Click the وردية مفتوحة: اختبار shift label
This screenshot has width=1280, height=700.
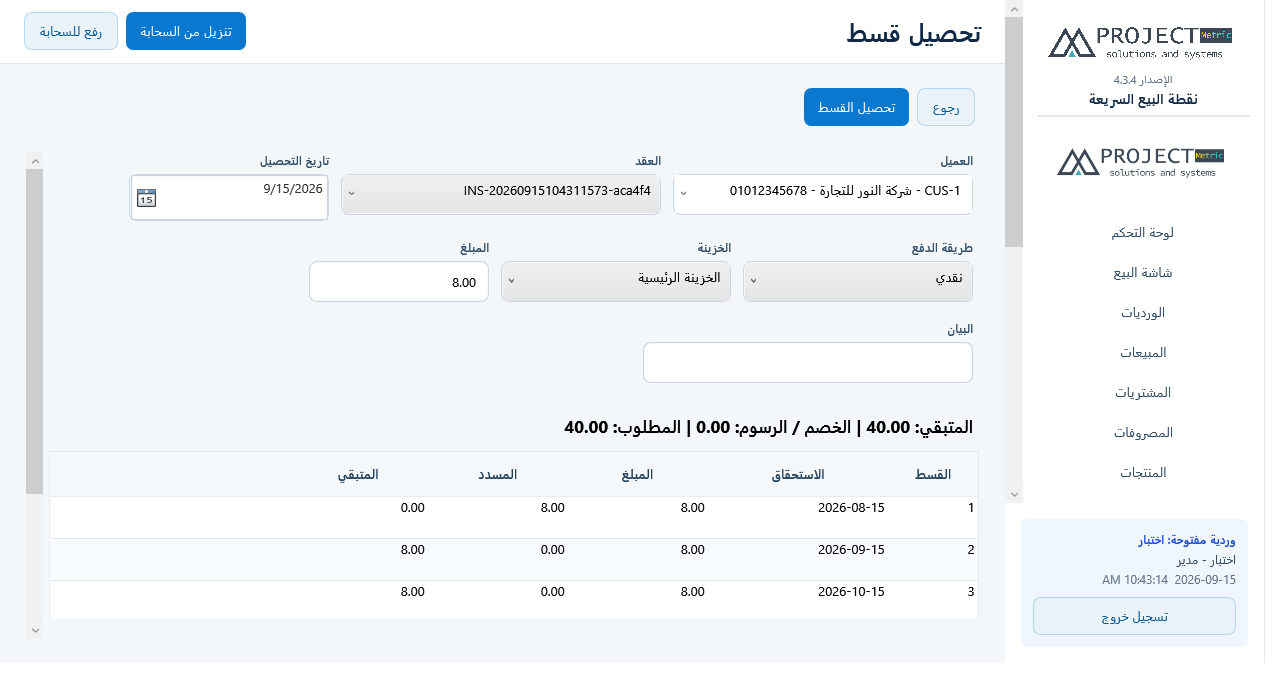(1187, 541)
